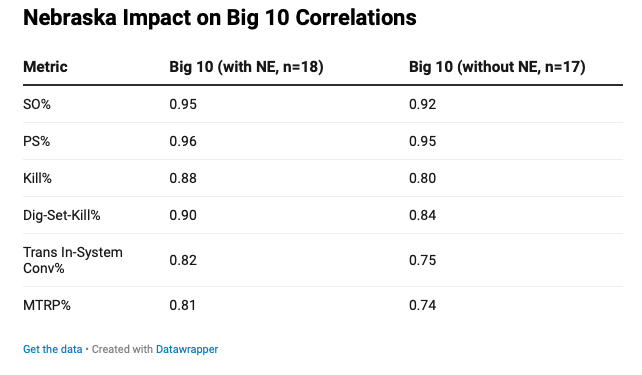
Task: Select Trans In-System Conv% row label
Action: pos(73,260)
